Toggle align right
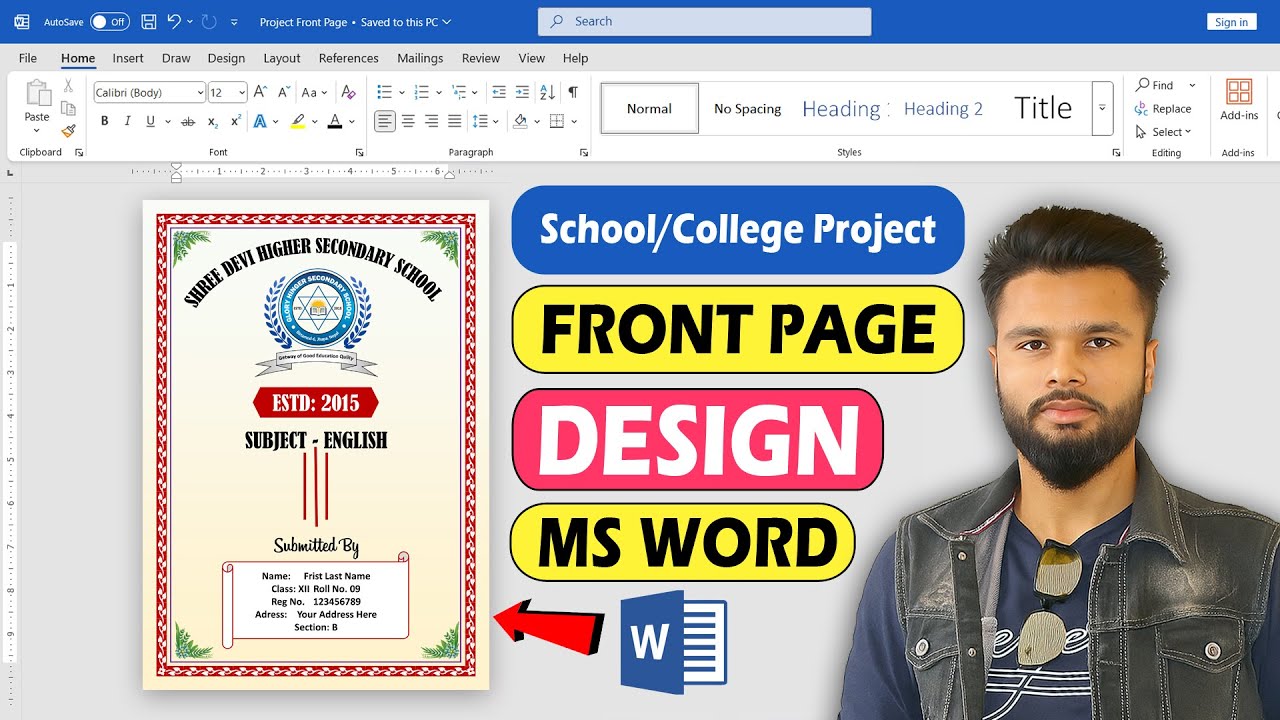The height and width of the screenshot is (720, 1280). coord(431,121)
